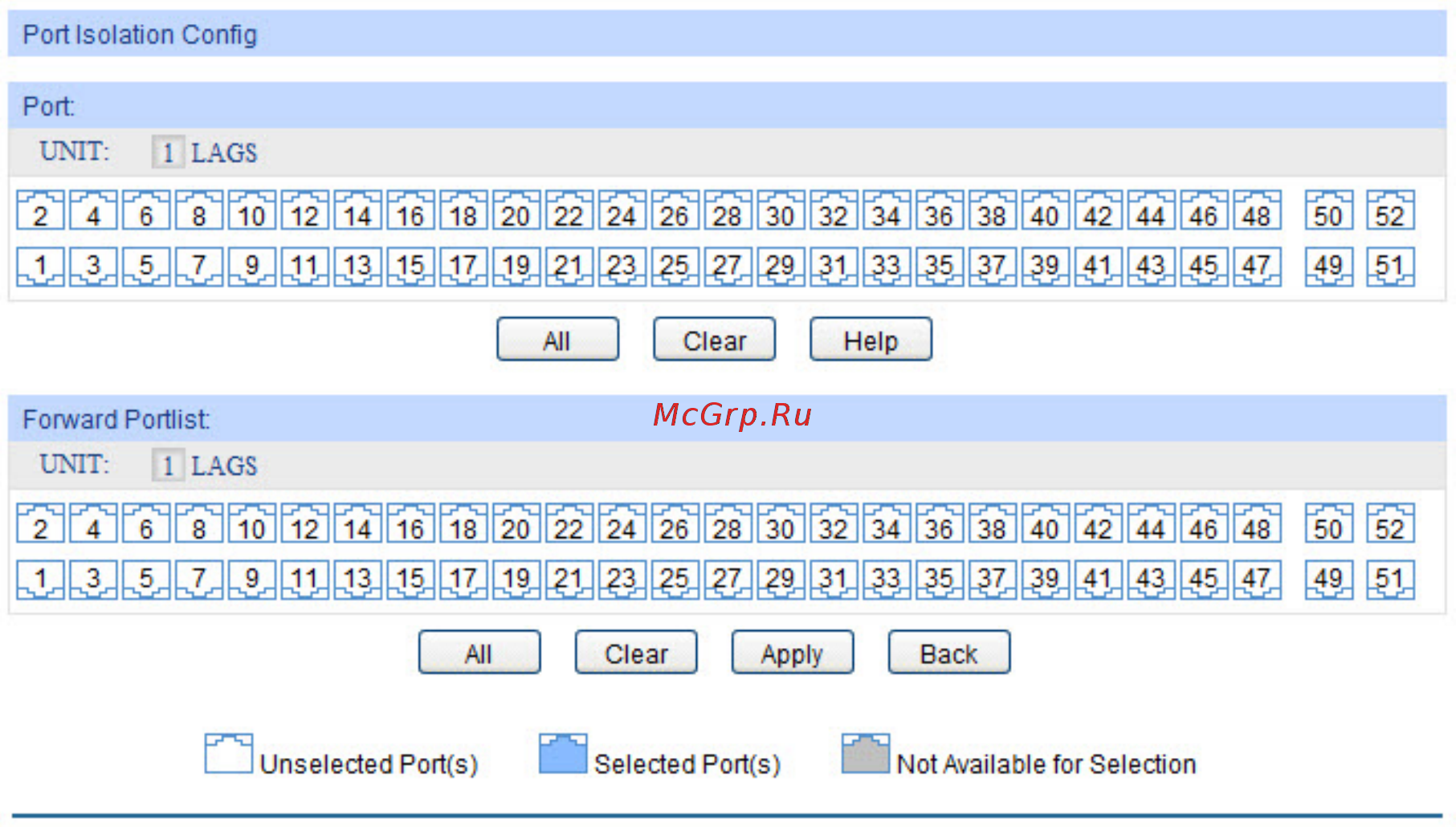Select port 48 in the Port section
1456x827 pixels.
click(1258, 211)
